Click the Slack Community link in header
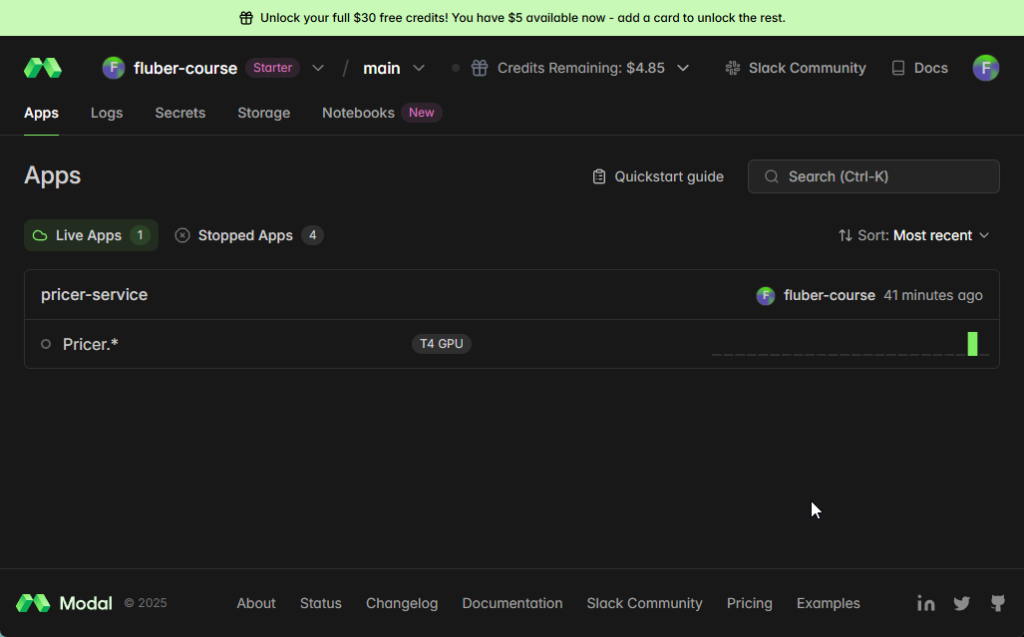Image resolution: width=1024 pixels, height=637 pixels. tap(796, 68)
